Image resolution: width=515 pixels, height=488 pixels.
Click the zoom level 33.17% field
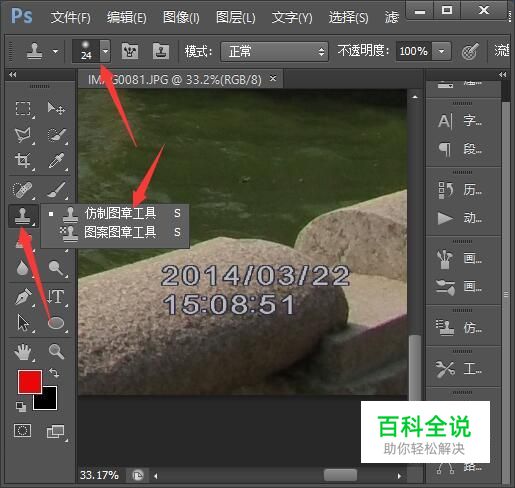click(x=99, y=475)
